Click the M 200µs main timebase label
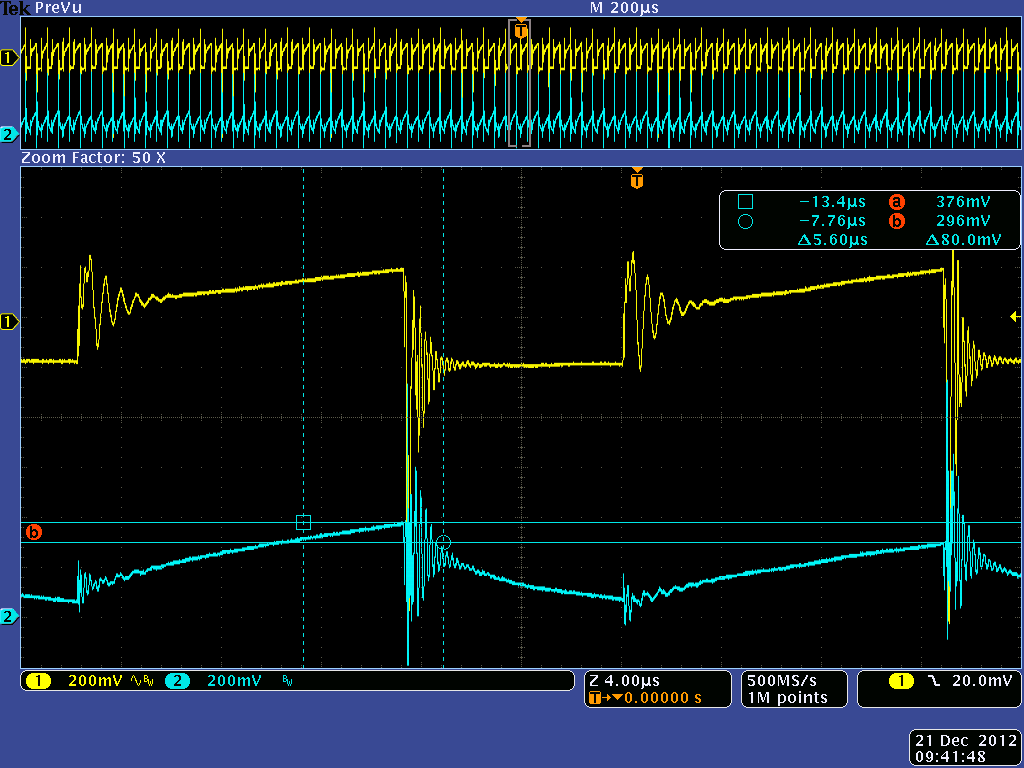This screenshot has width=1024, height=768. click(624, 8)
